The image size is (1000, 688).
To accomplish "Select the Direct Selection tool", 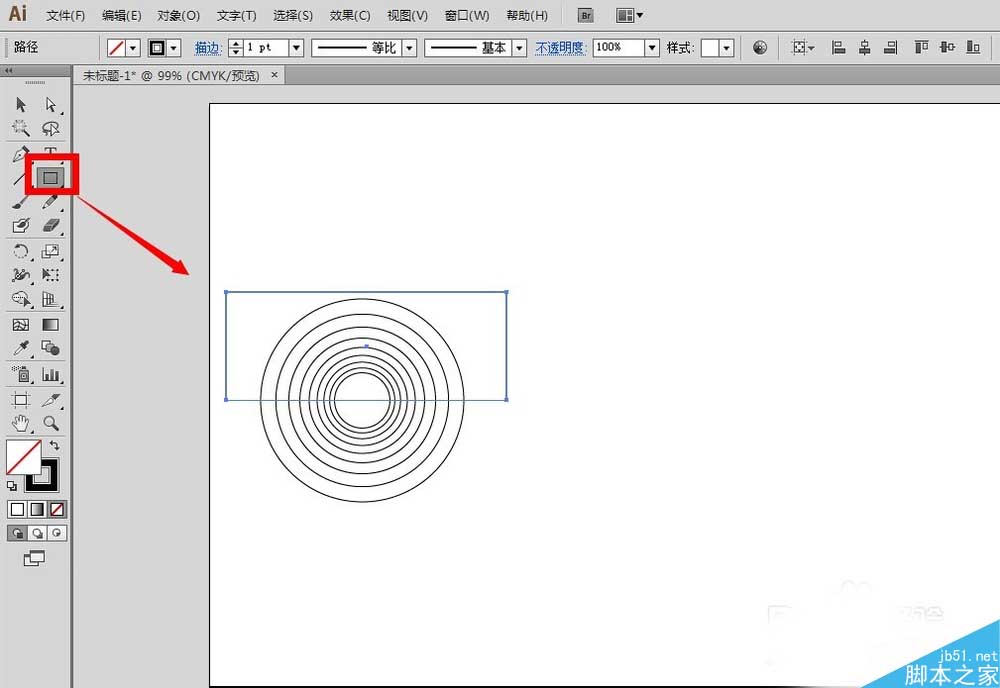I will pos(50,105).
